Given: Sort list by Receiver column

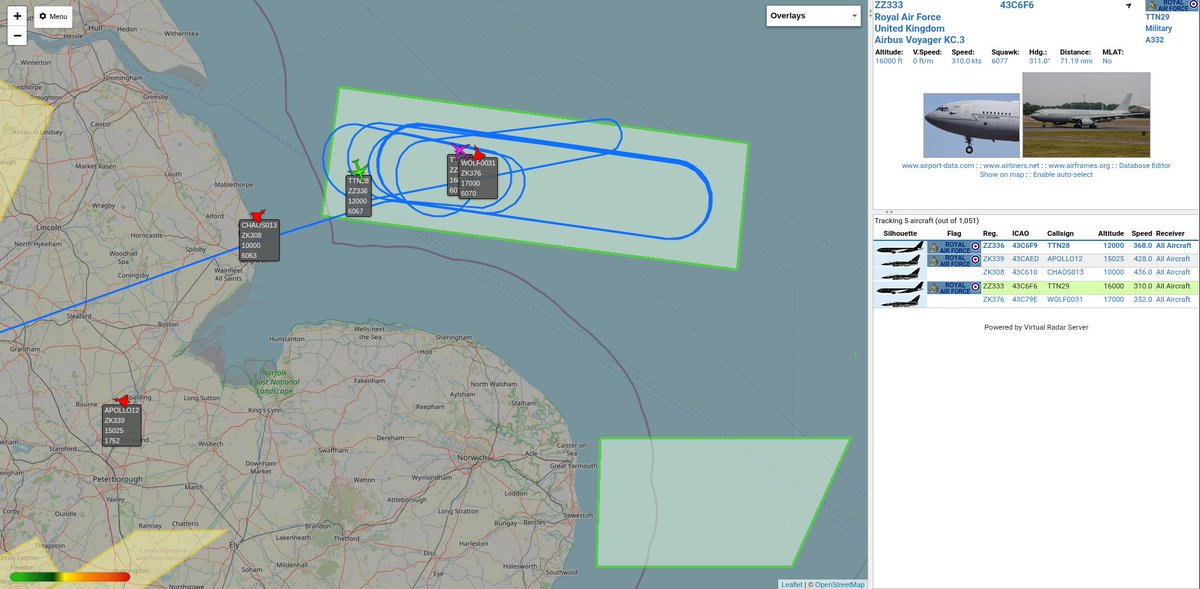Looking at the screenshot, I should pyautogui.click(x=1170, y=233).
